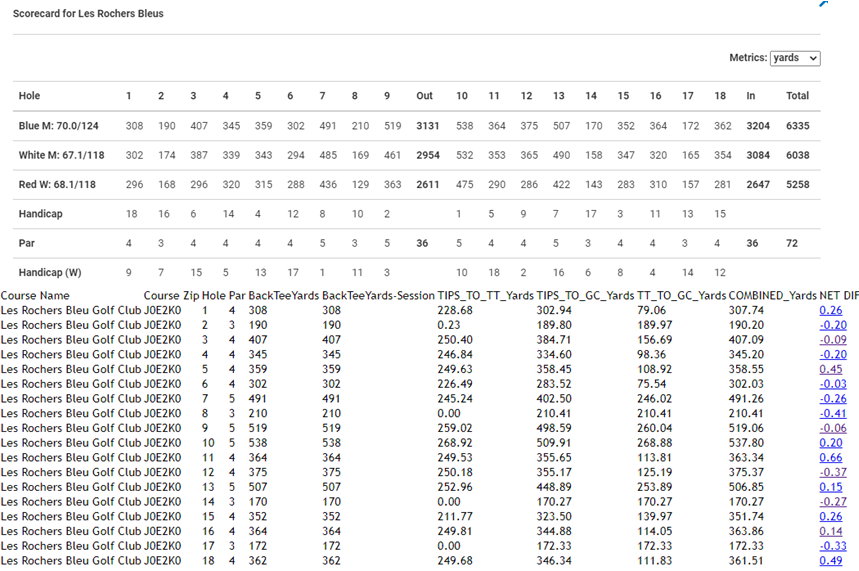Open the 0.15 NET DIFF link

831,487
